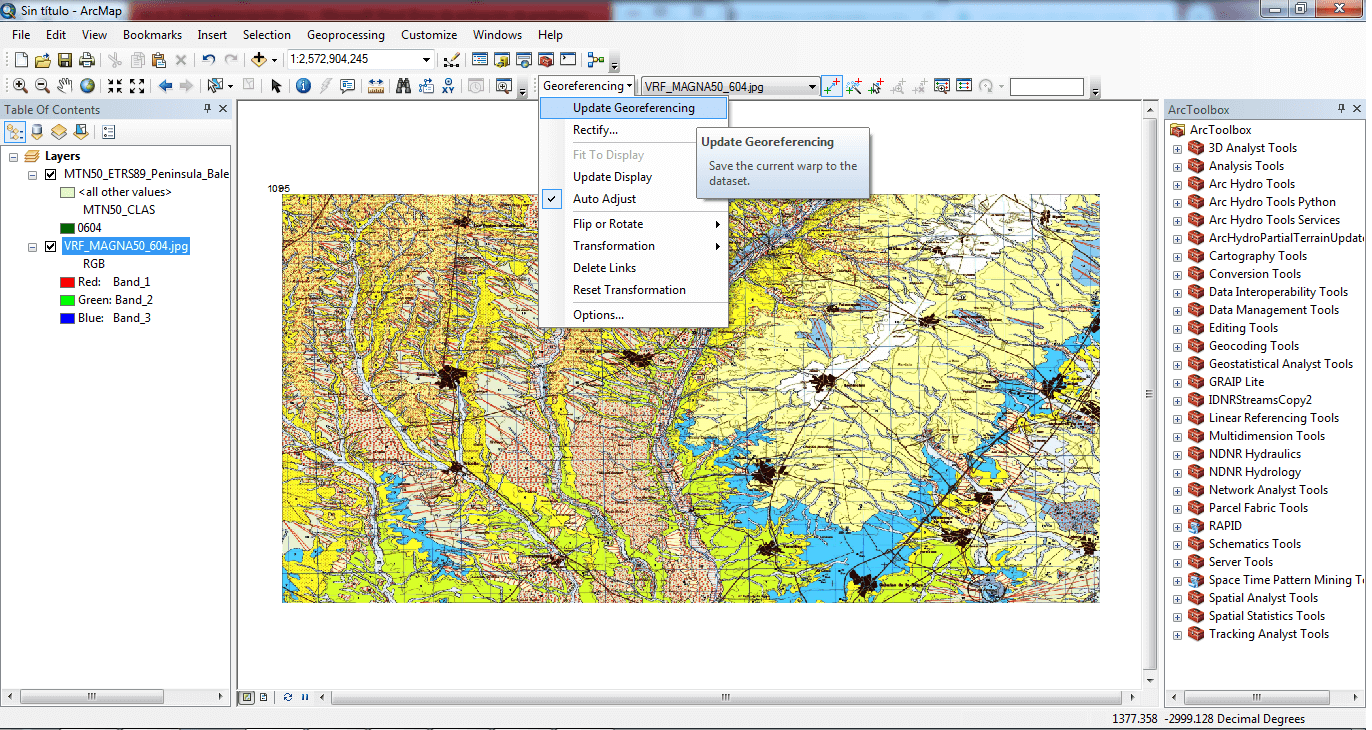The image size is (1372, 730).
Task: Open the georeferencing layer dropdown
Action: coord(812,87)
